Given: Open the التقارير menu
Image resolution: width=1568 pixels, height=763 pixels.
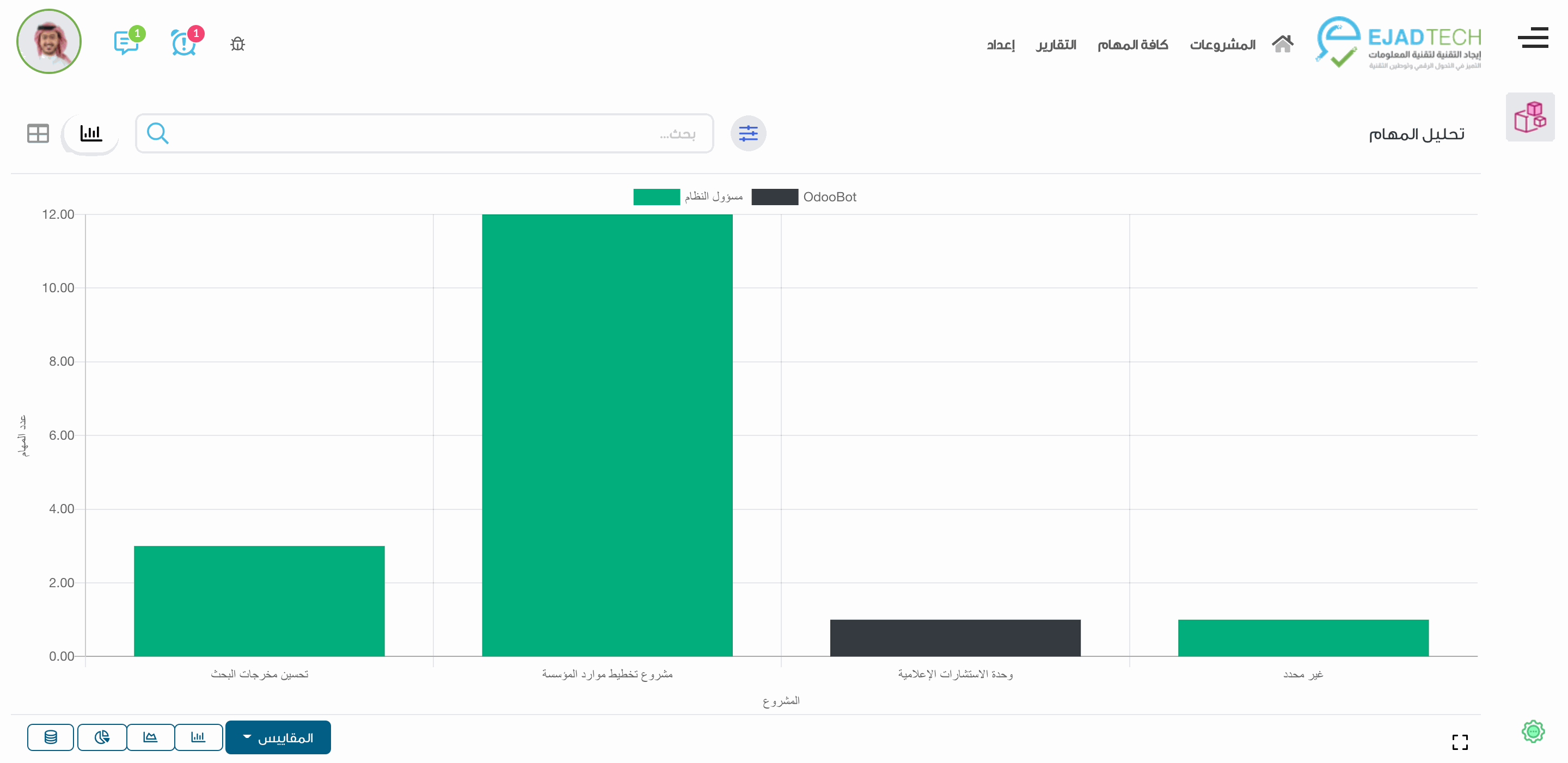Looking at the screenshot, I should pyautogui.click(x=1056, y=45).
